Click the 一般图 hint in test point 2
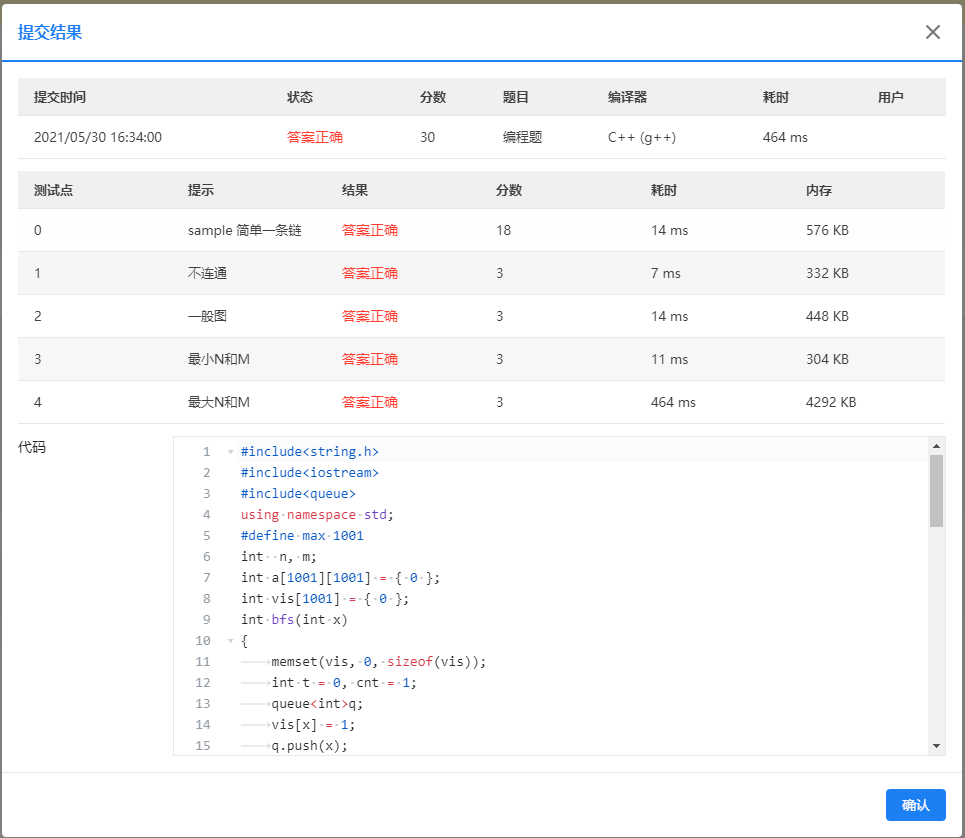 click(x=207, y=316)
